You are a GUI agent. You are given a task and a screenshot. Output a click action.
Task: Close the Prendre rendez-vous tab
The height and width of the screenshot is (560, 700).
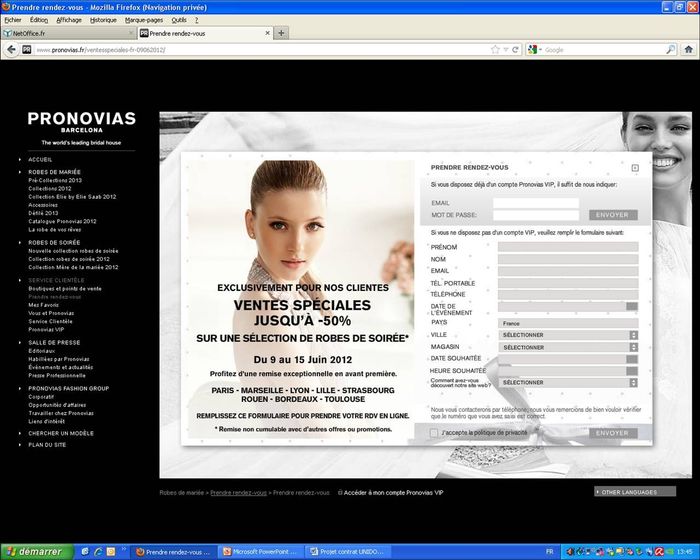tap(267, 33)
